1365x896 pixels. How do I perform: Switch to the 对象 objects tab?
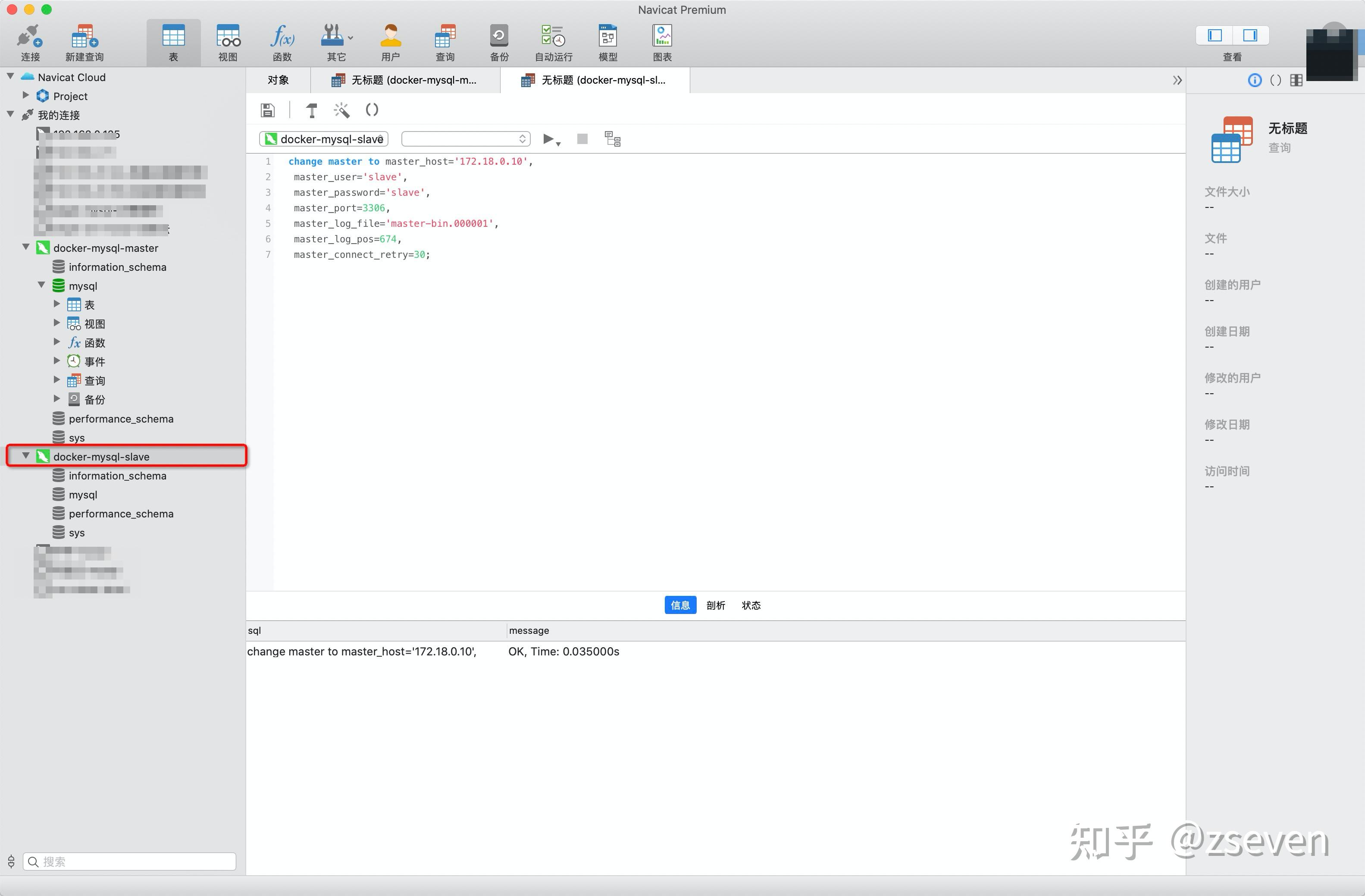coord(278,80)
